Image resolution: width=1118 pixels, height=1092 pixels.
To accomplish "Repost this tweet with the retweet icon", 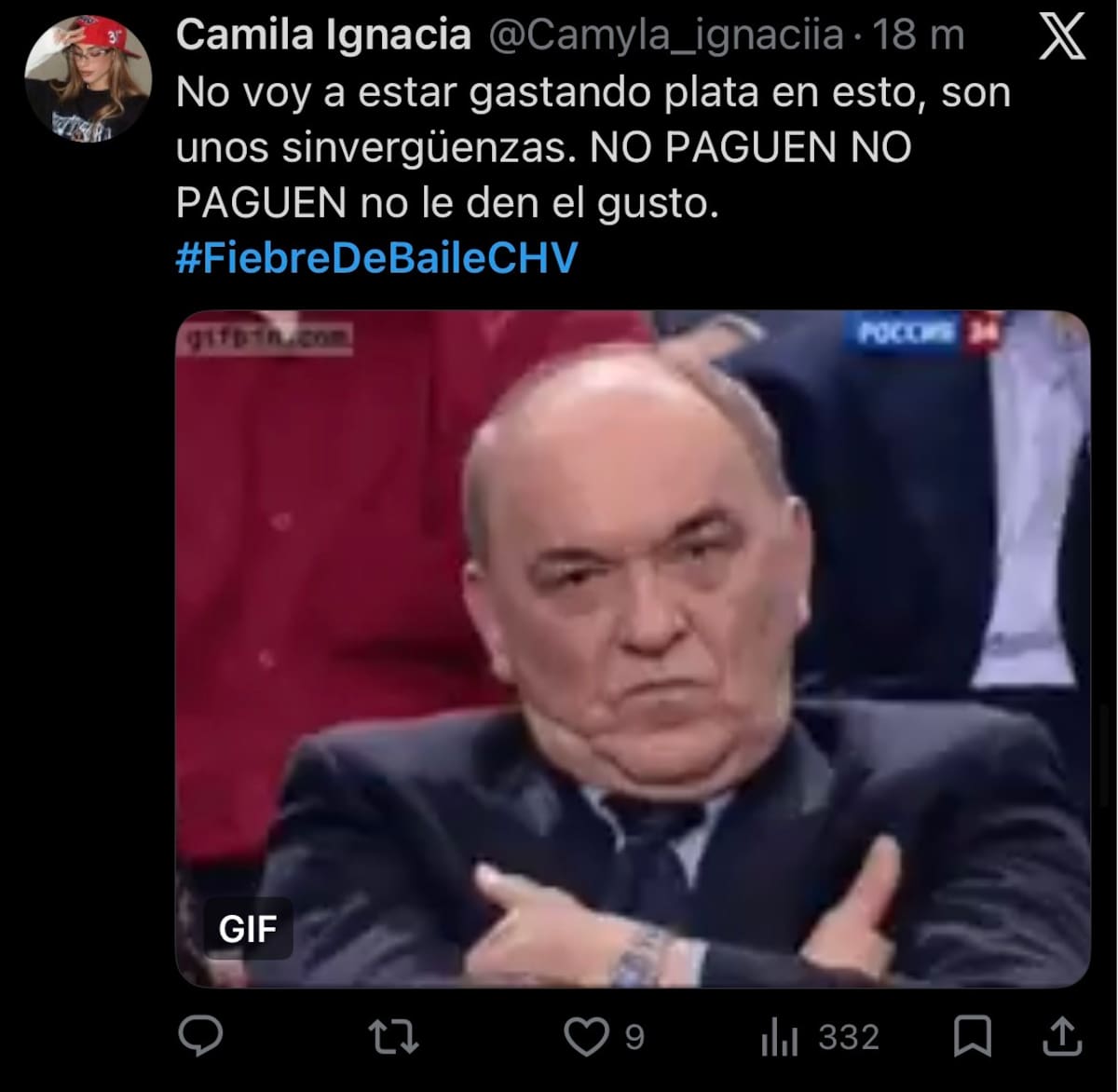I will tap(394, 1037).
